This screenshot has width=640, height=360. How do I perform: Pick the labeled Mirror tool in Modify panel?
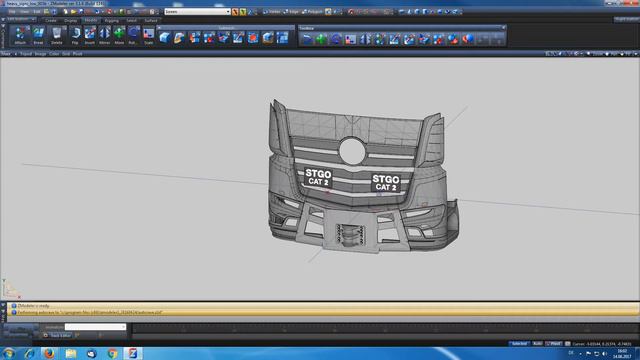click(x=104, y=35)
